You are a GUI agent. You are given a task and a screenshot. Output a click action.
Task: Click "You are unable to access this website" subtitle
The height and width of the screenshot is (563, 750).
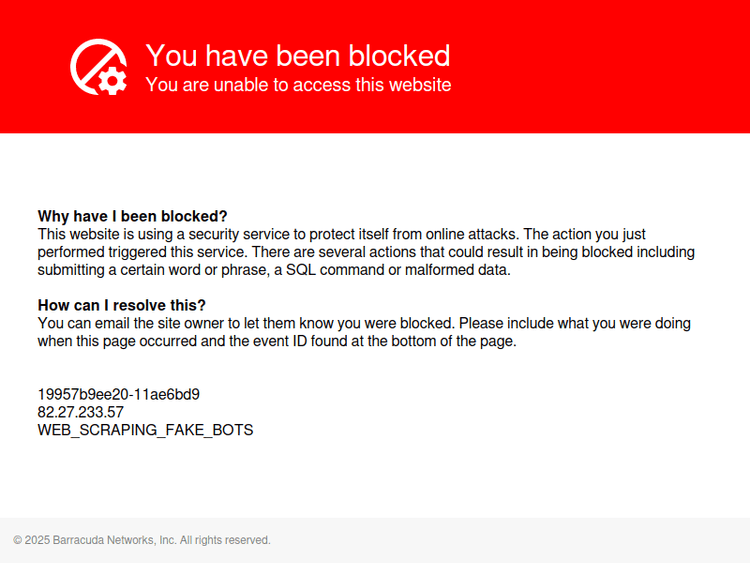(x=298, y=85)
